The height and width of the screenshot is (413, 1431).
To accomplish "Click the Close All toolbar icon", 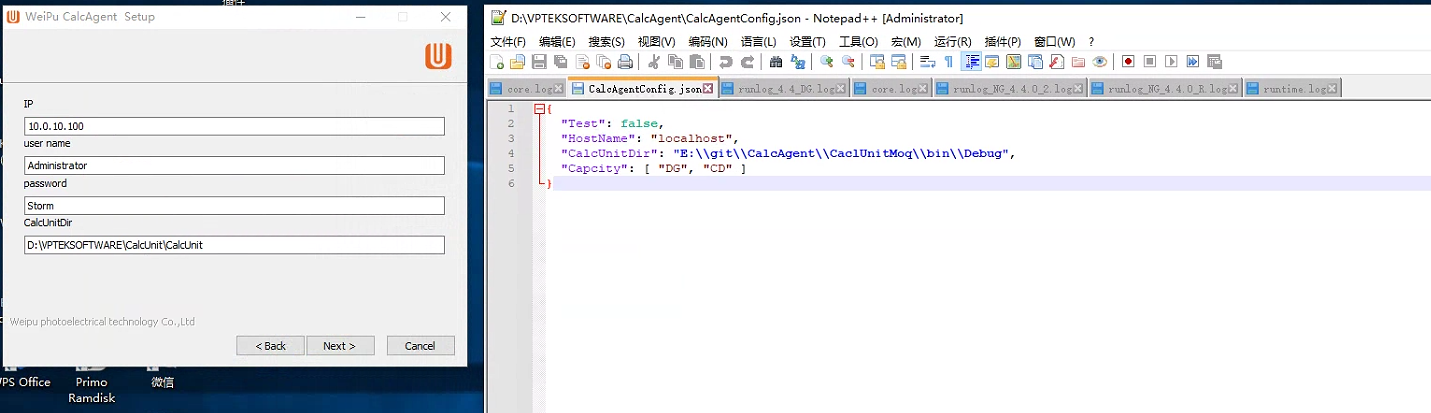I will point(603,61).
